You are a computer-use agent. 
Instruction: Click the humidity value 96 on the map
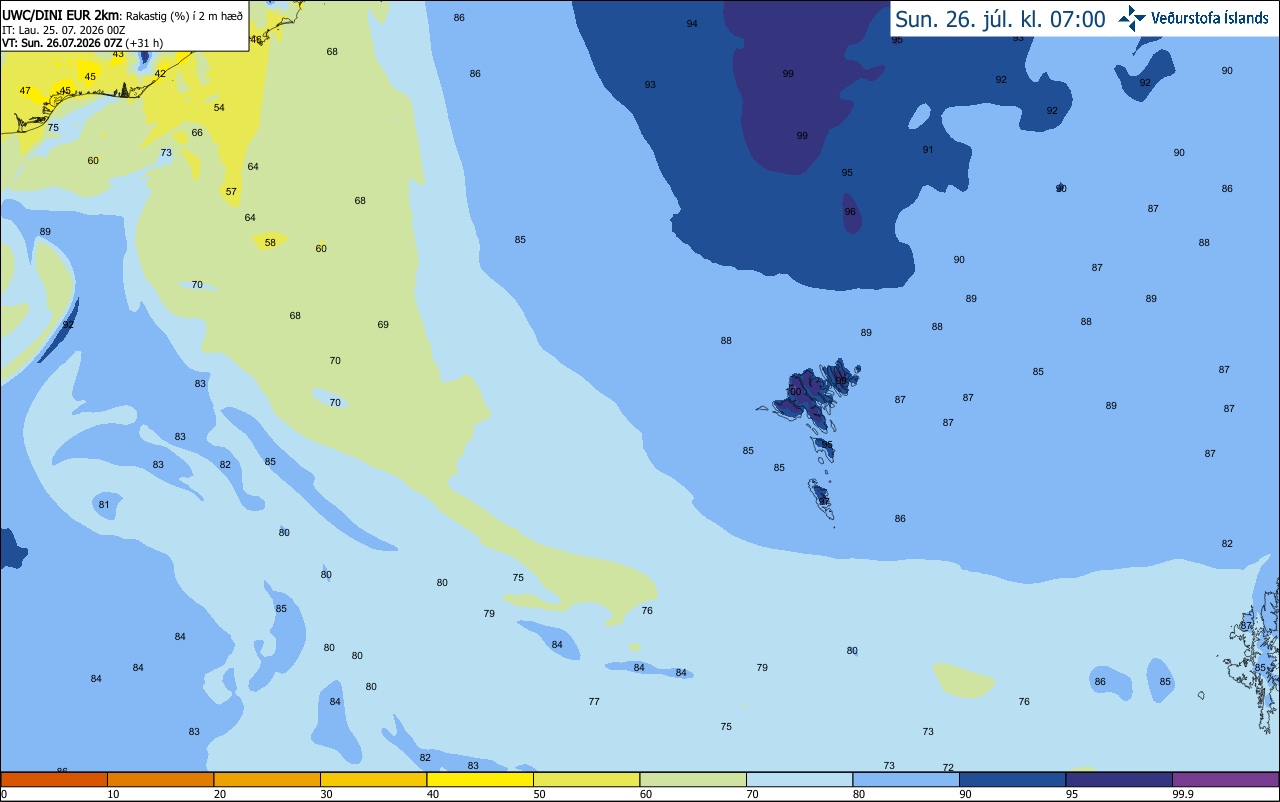pos(850,212)
